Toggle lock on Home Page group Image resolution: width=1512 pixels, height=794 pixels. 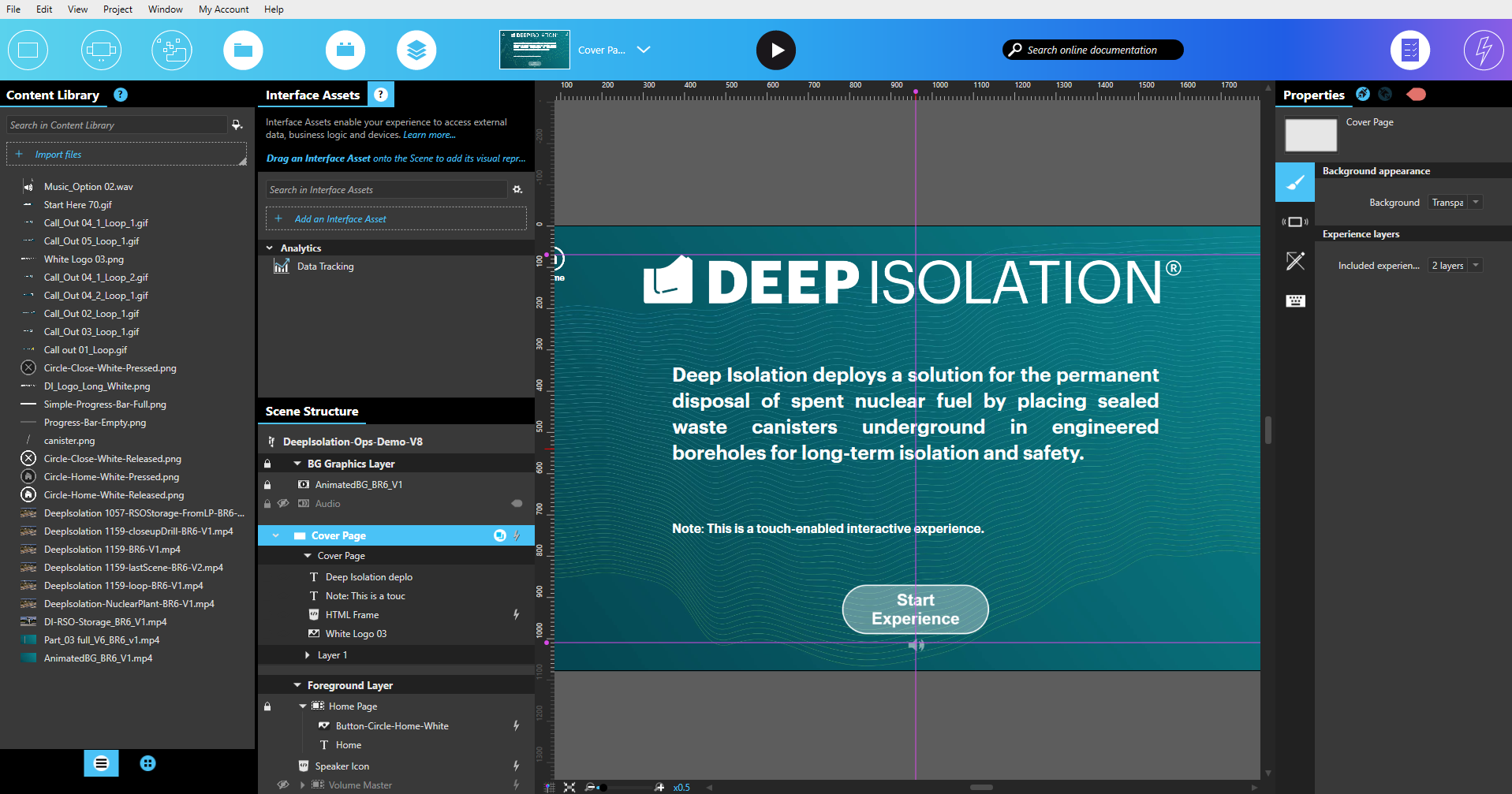(x=267, y=706)
